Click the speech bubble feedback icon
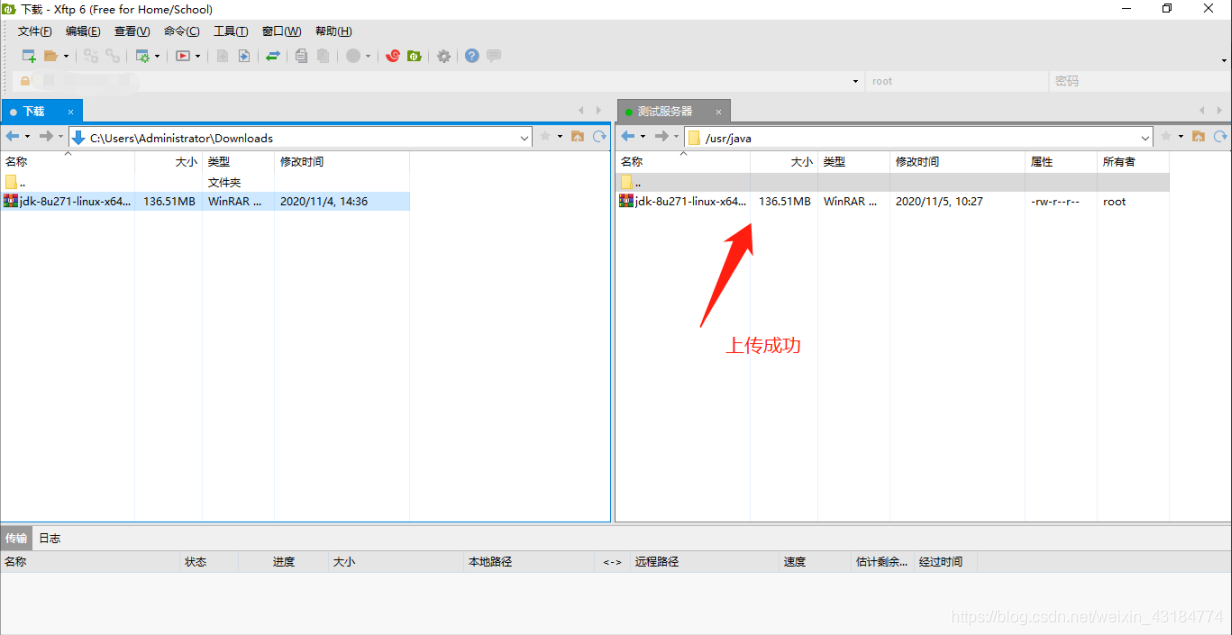This screenshot has height=635, width=1232. [493, 56]
